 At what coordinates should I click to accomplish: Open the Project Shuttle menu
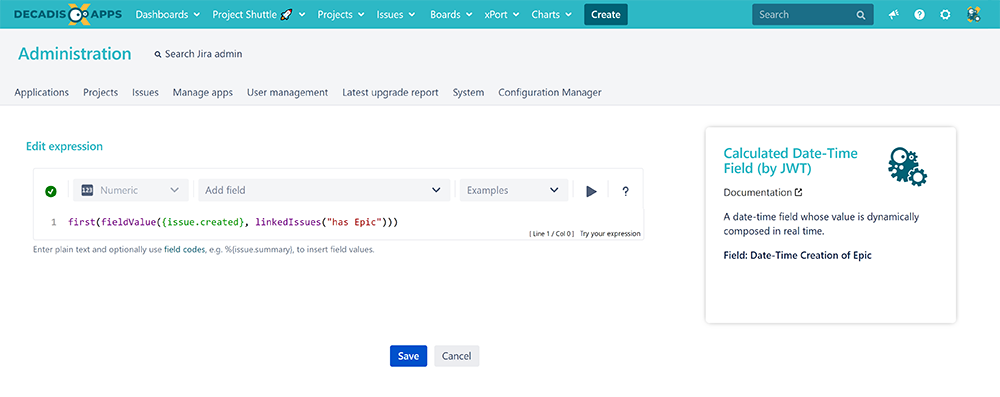259,15
